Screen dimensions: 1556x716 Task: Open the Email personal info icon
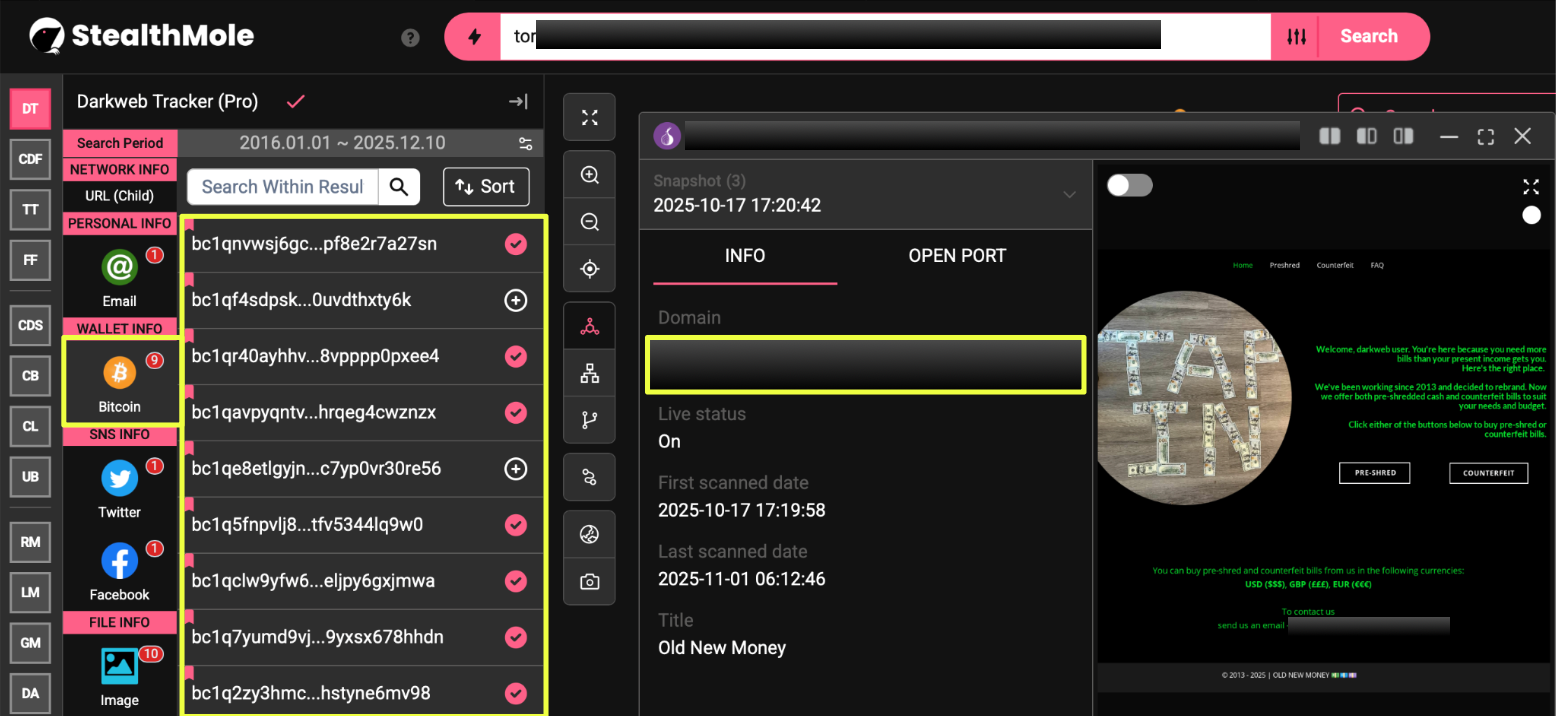tap(120, 268)
